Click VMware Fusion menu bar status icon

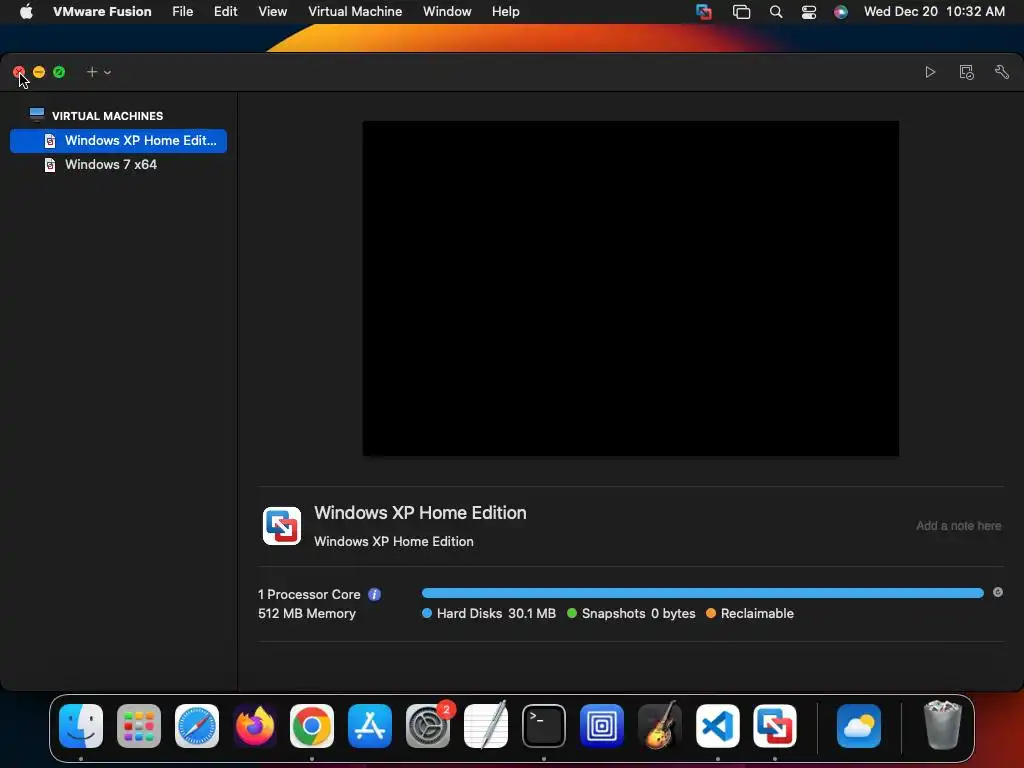[x=704, y=12]
